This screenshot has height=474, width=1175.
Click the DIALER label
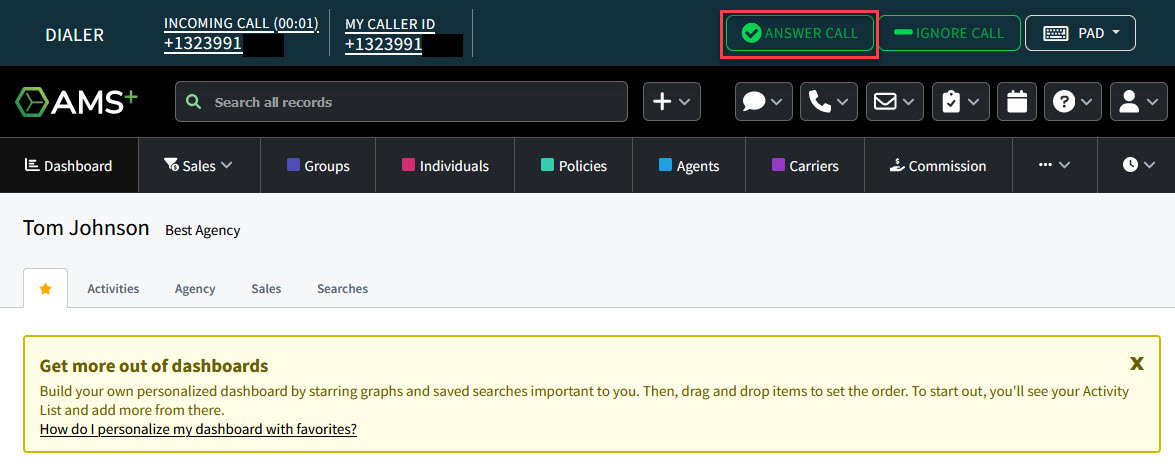coord(74,34)
